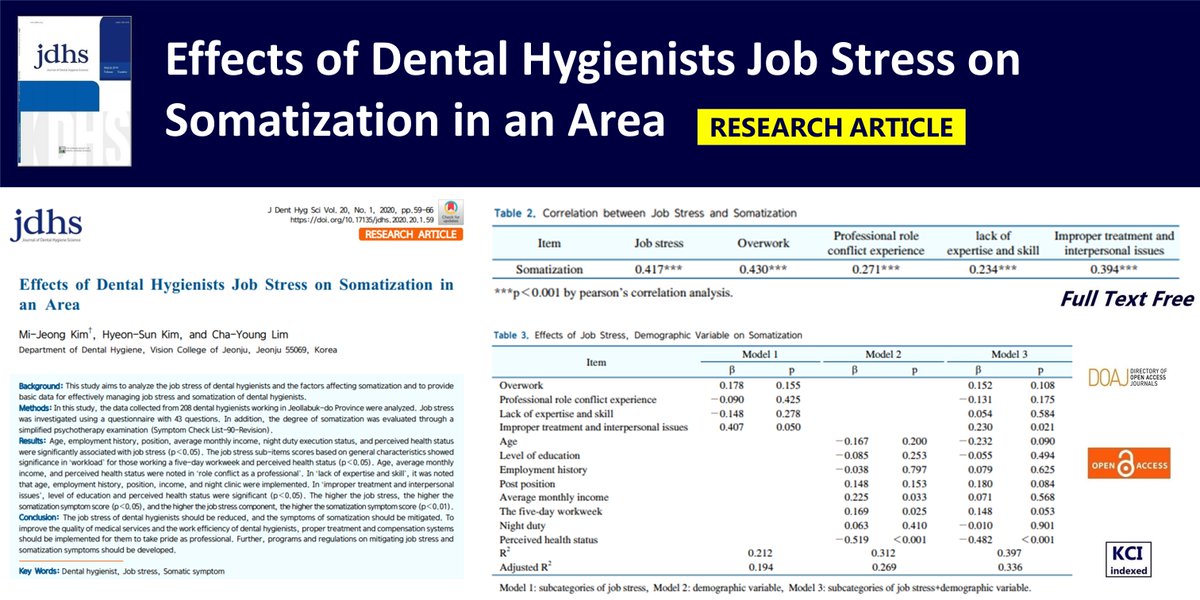The height and width of the screenshot is (600, 1200).
Task: Click the Table 2 caption
Action: coord(646,213)
